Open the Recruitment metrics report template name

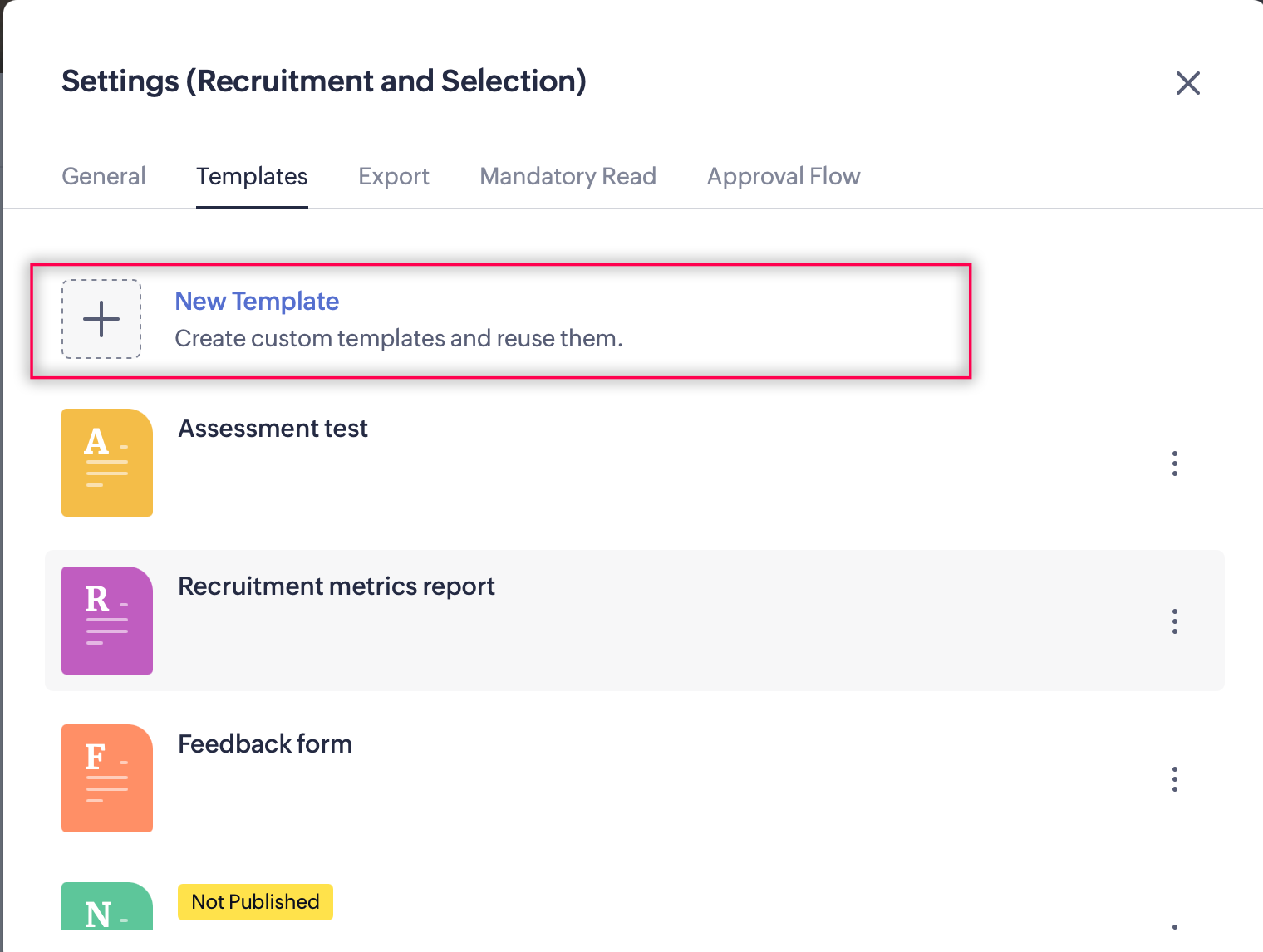tap(337, 586)
